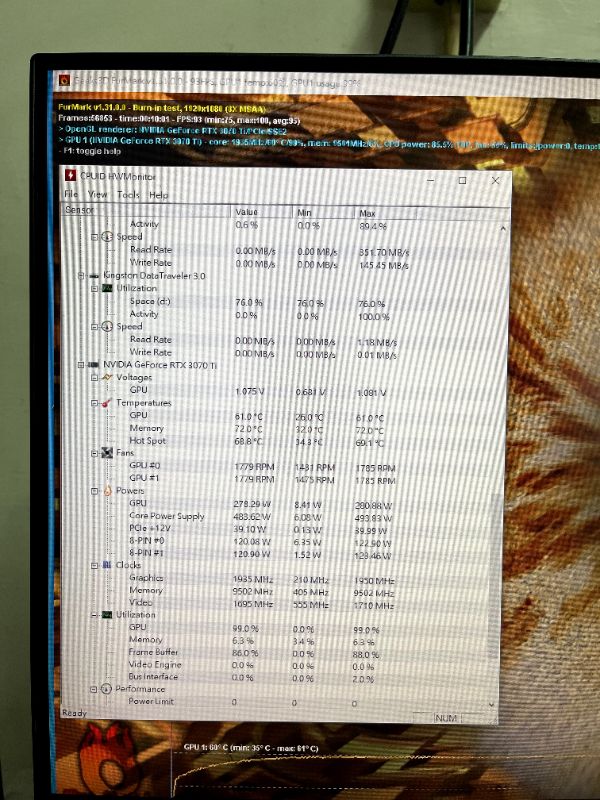The width and height of the screenshot is (600, 800).
Task: Click the Kingston DataTraveler drive icon
Action: [94, 276]
